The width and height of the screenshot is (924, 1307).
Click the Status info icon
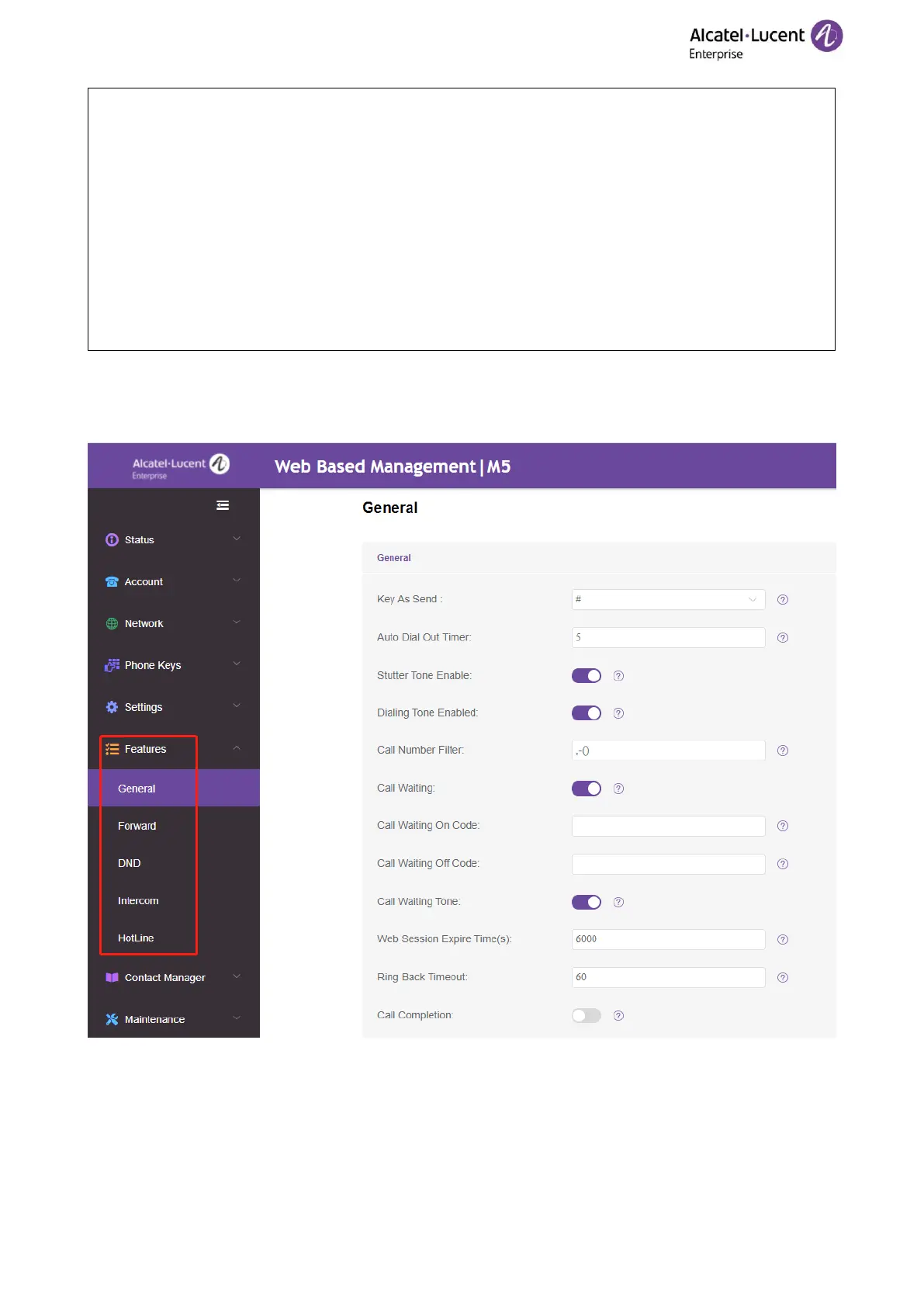pos(112,540)
